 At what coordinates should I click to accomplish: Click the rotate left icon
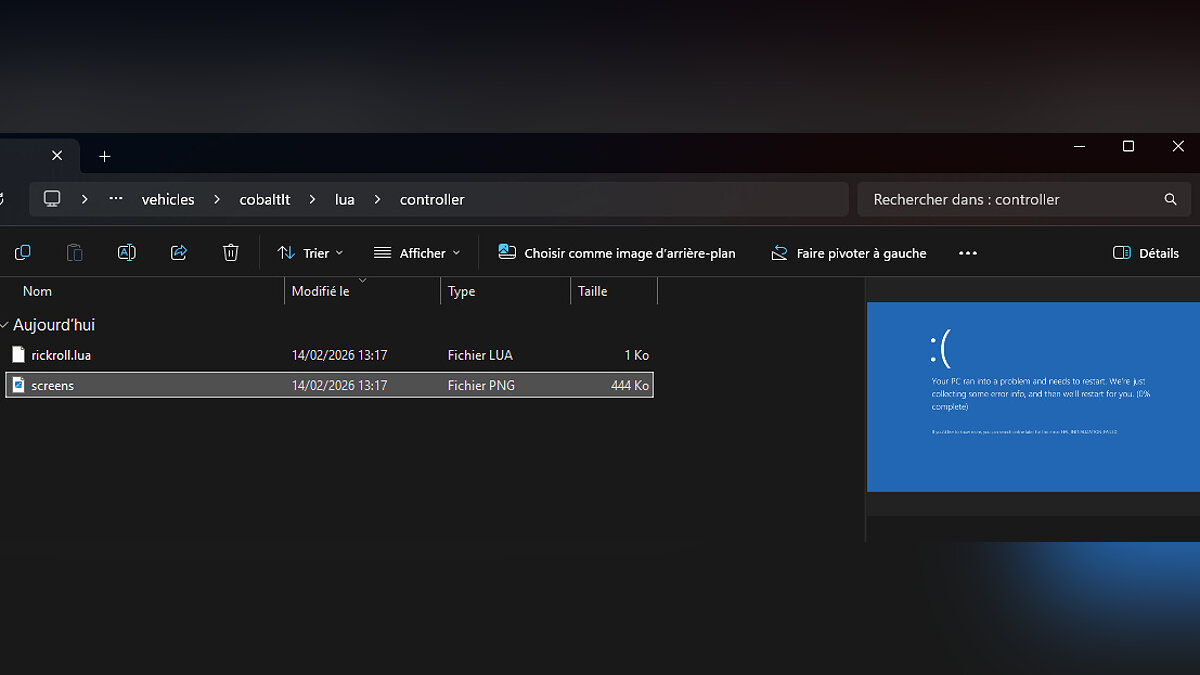click(x=780, y=253)
